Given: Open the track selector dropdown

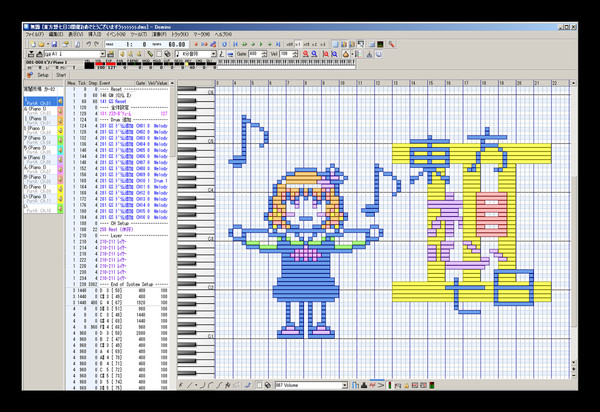Looking at the screenshot, I should click(103, 54).
